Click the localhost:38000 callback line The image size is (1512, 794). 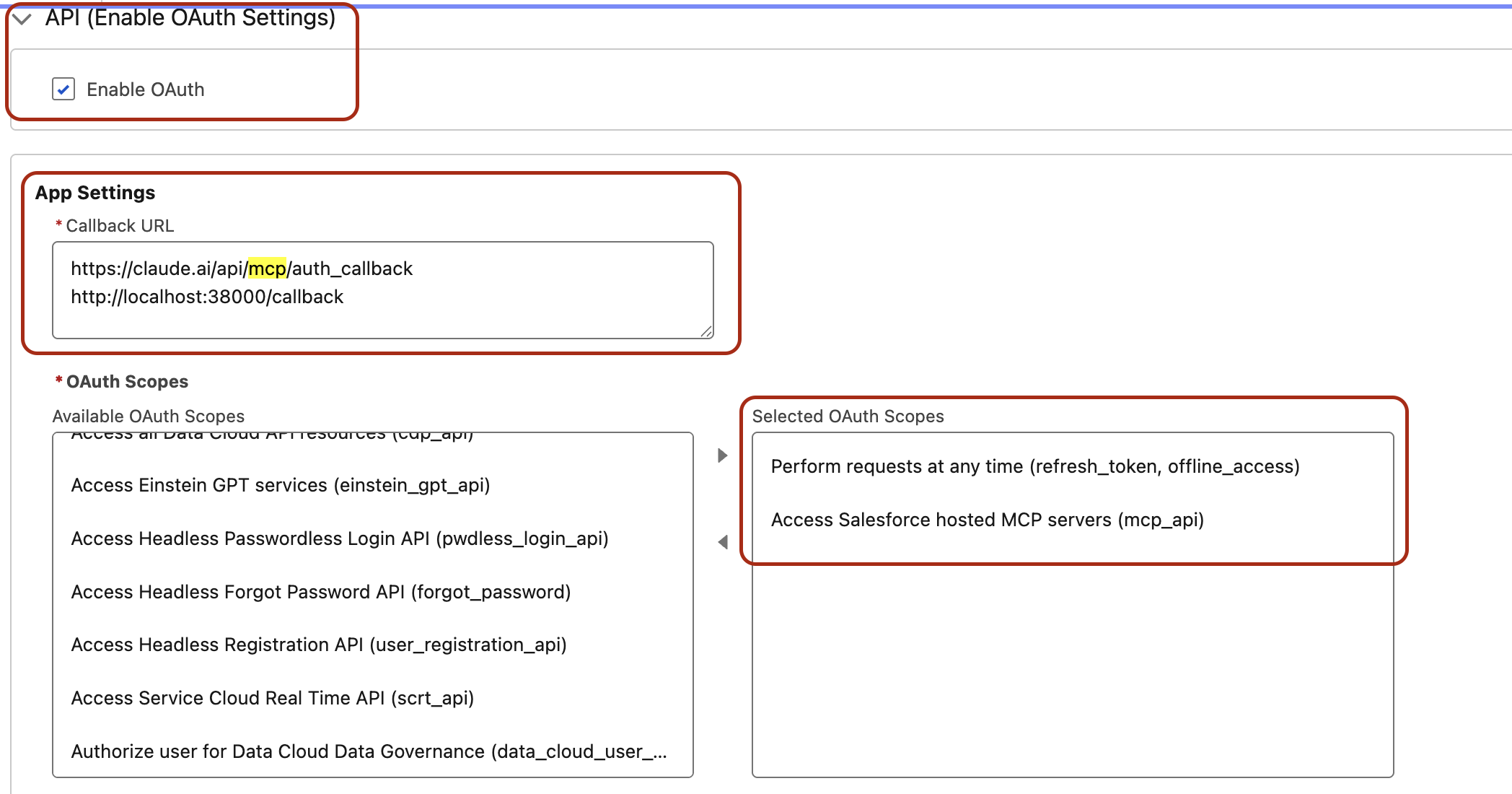pos(207,297)
